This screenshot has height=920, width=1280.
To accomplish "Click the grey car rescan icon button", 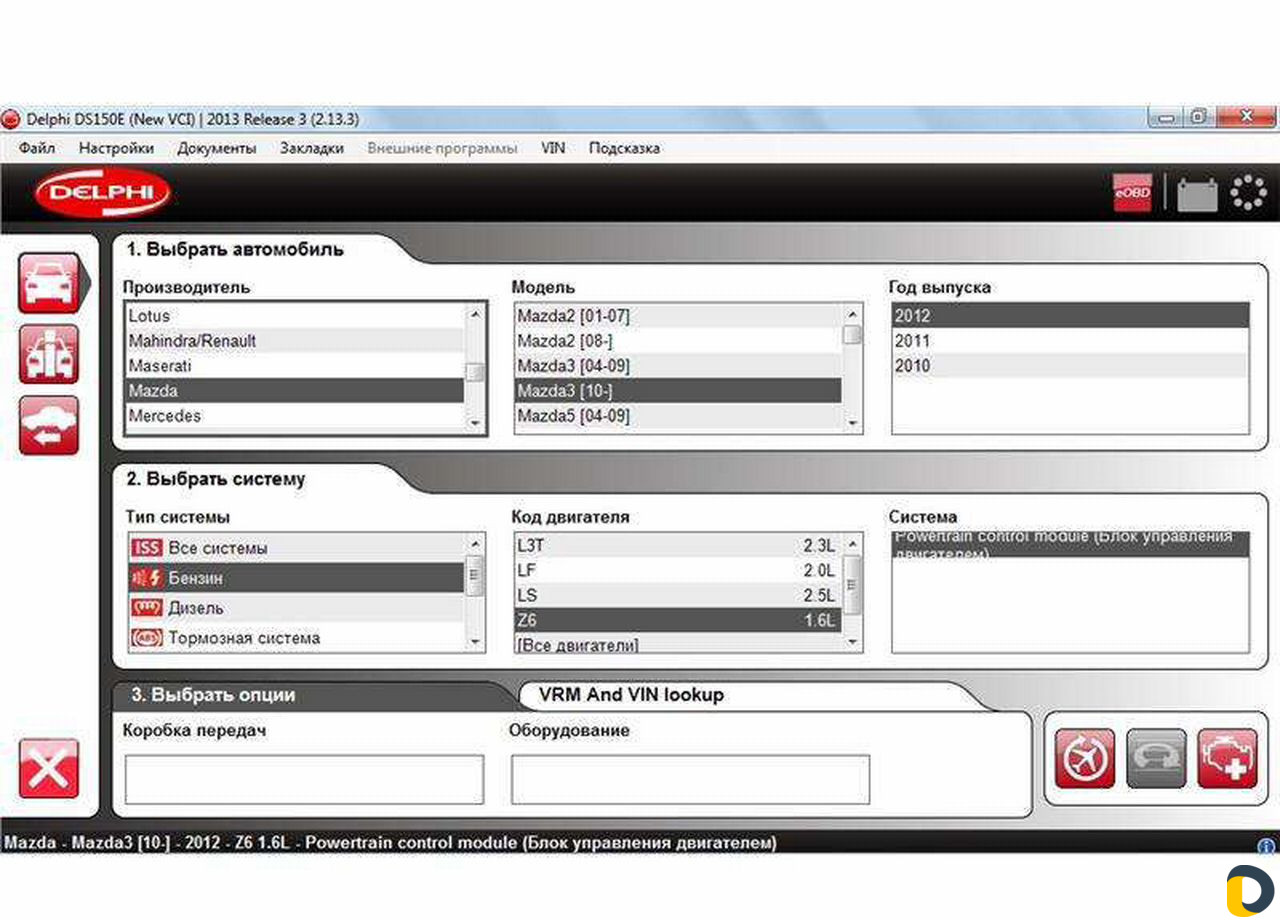I will tap(1156, 758).
